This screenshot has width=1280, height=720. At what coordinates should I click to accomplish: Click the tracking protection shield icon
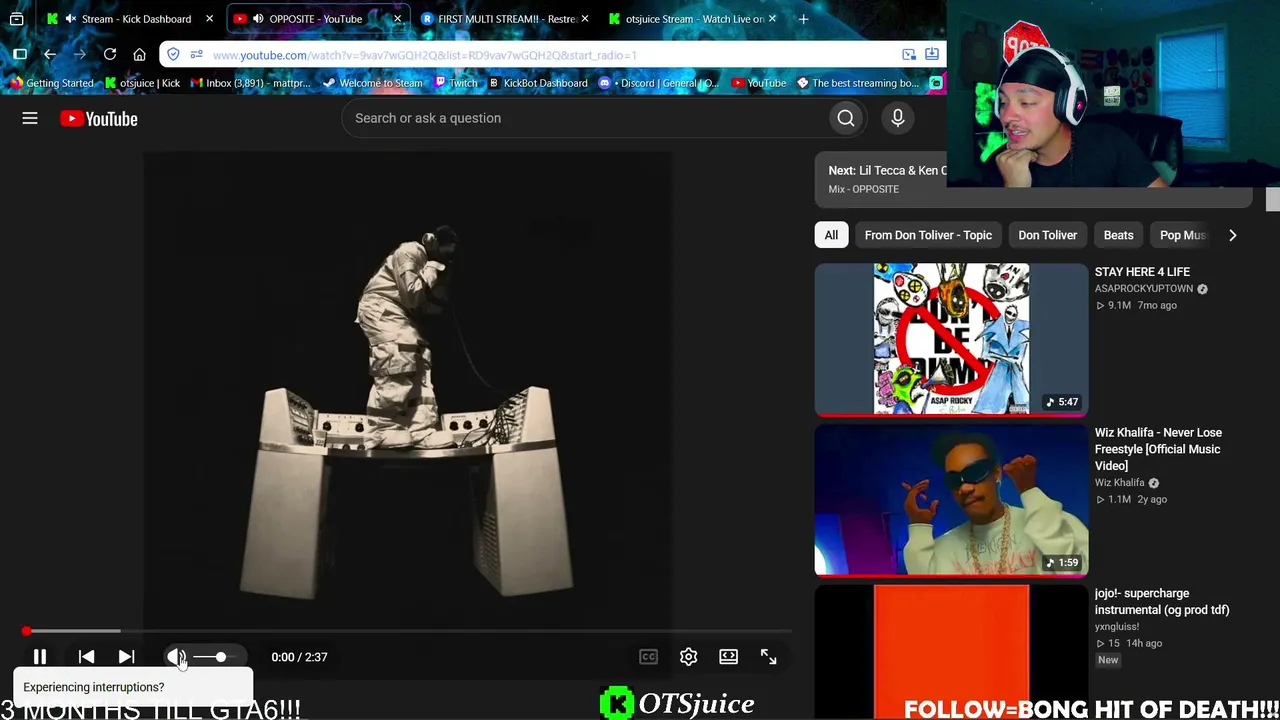(x=173, y=54)
